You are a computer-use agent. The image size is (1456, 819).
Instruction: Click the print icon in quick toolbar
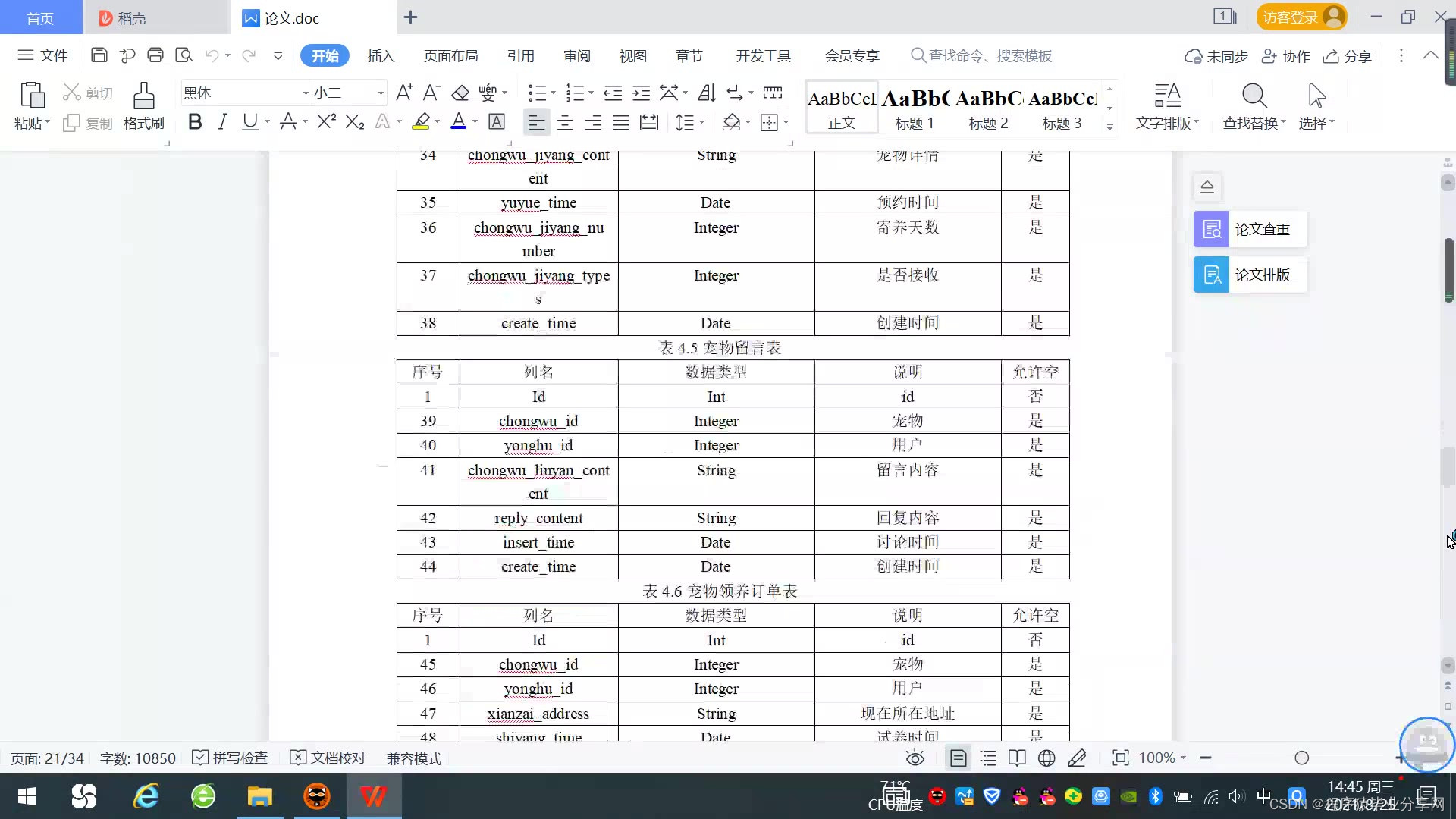point(155,55)
